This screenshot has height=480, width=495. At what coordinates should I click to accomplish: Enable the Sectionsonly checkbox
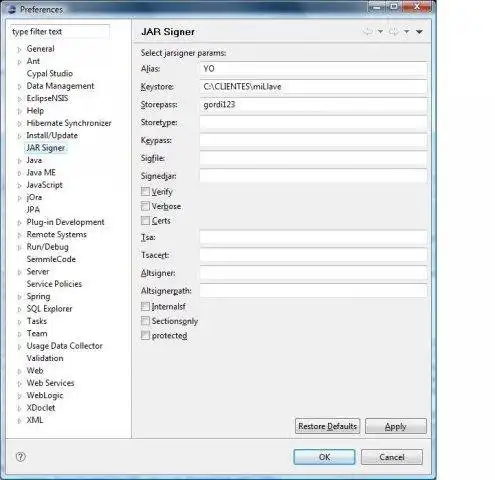tap(145, 321)
